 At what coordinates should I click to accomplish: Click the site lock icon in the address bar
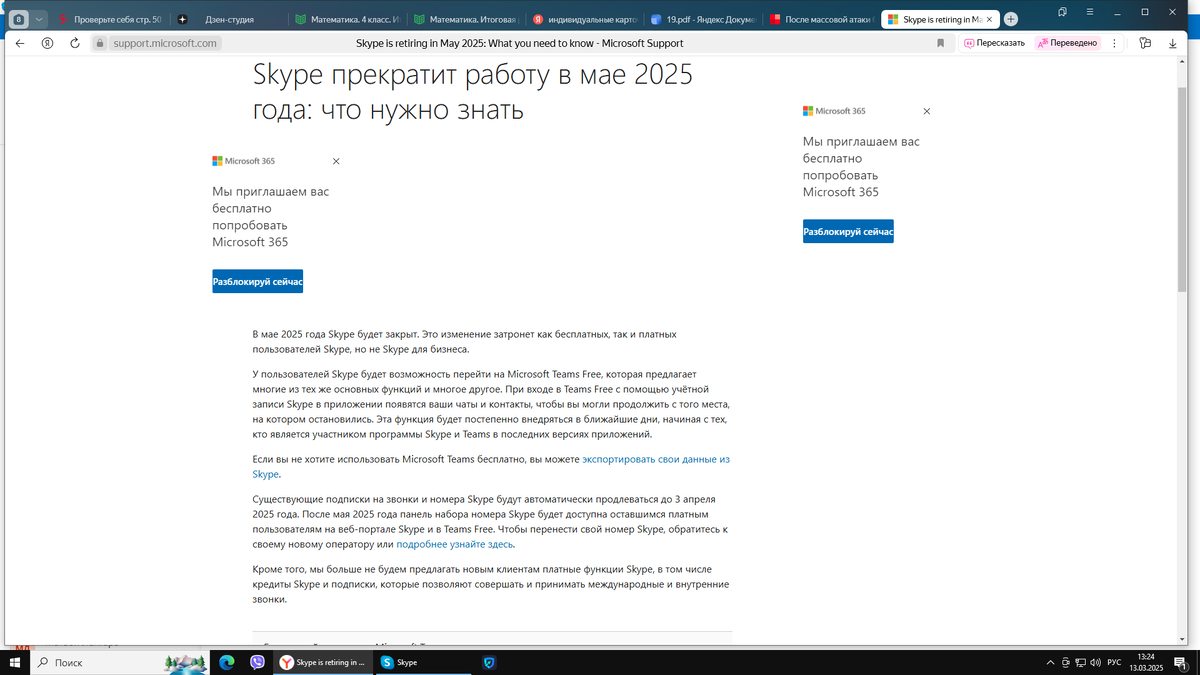coord(99,43)
